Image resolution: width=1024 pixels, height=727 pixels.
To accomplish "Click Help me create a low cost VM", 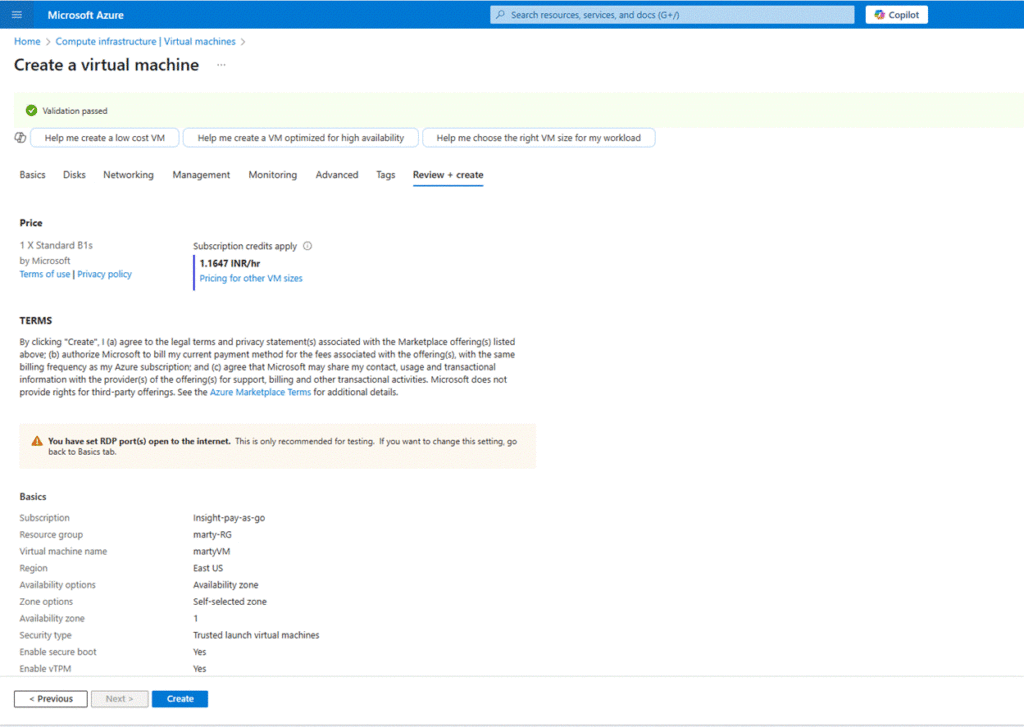I will pyautogui.click(x=104, y=138).
